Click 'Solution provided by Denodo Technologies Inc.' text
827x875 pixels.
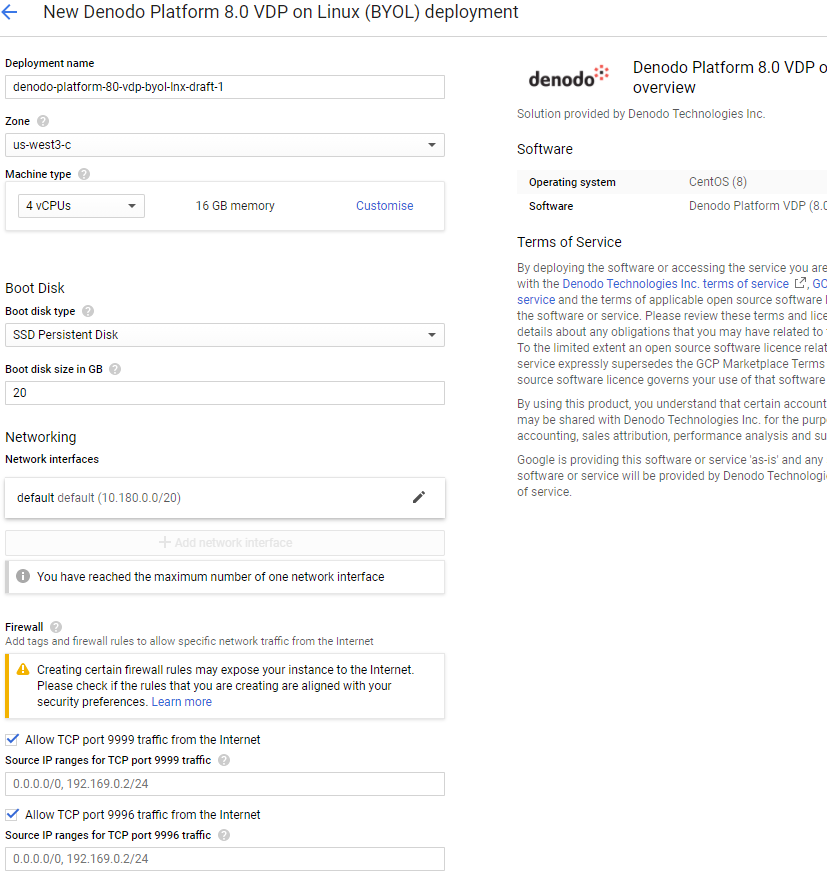click(x=641, y=114)
